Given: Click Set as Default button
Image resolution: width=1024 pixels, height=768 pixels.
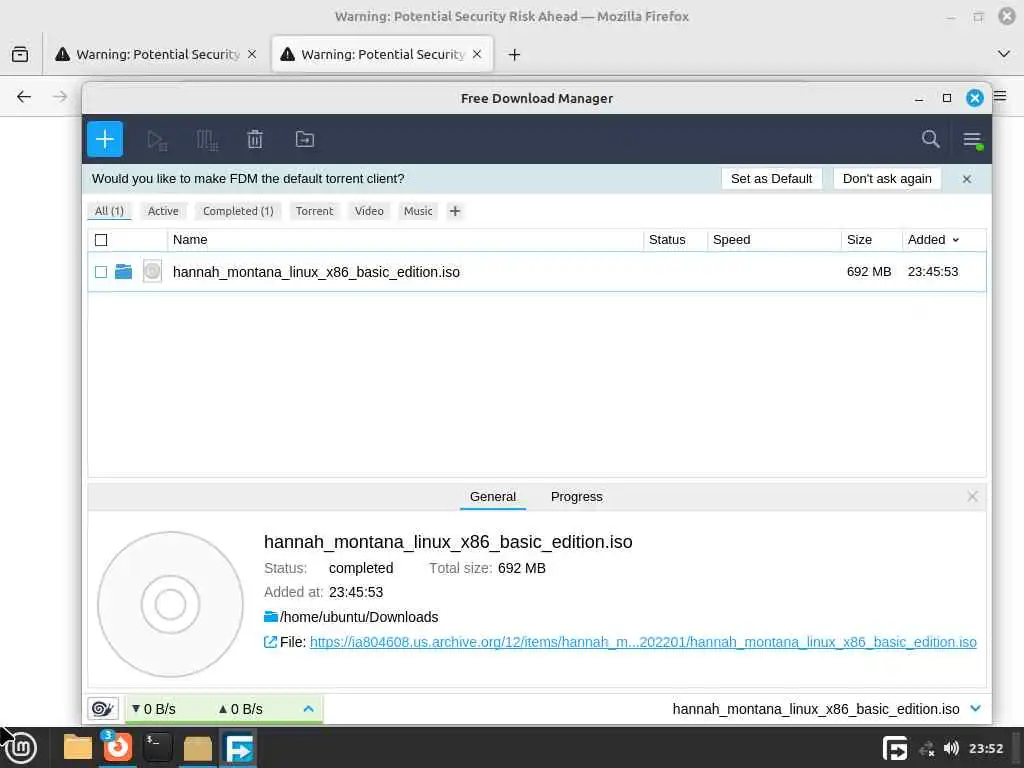Looking at the screenshot, I should coord(771,179).
